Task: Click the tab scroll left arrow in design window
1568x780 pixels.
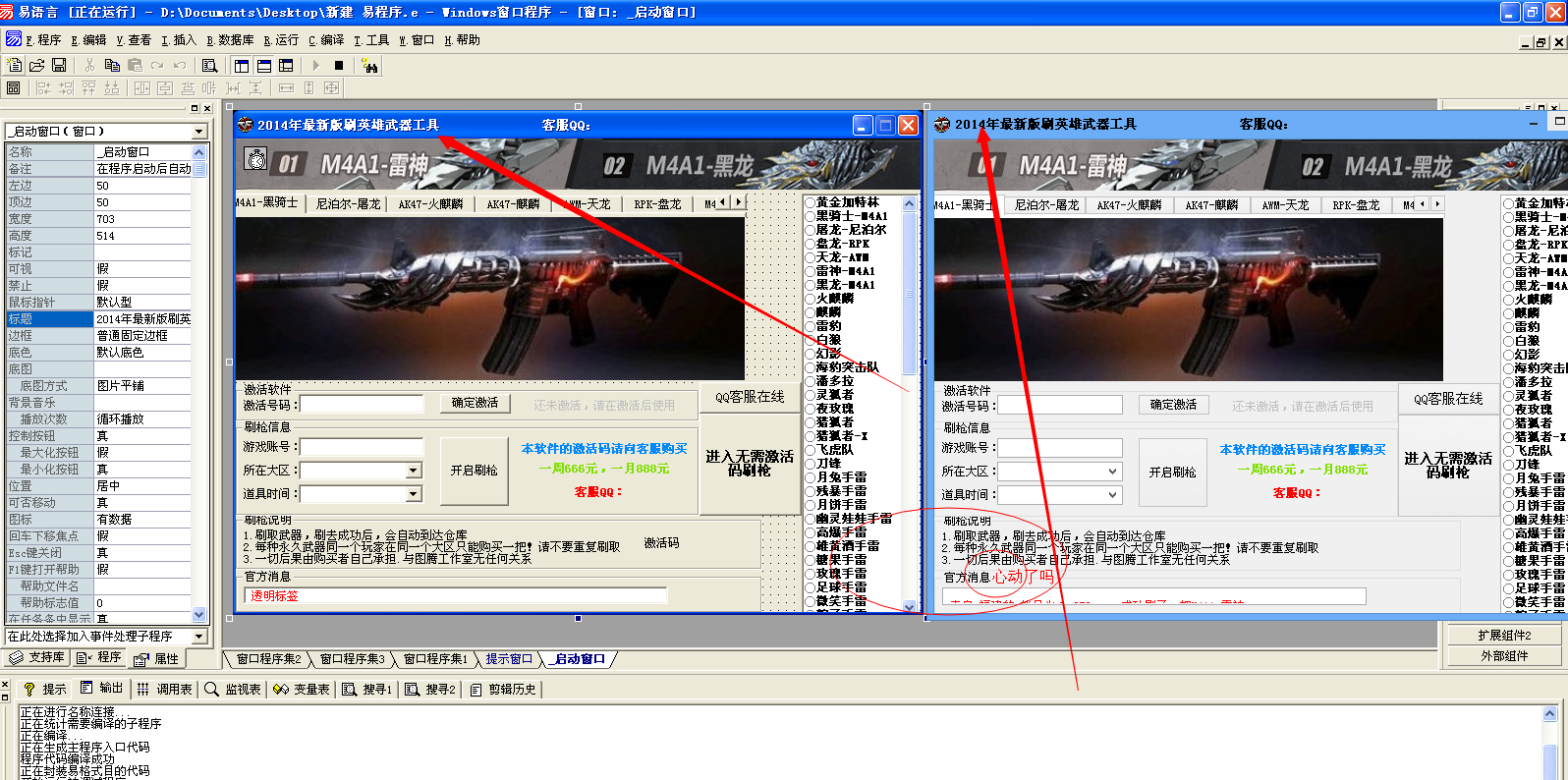Action: pyautogui.click(x=724, y=202)
